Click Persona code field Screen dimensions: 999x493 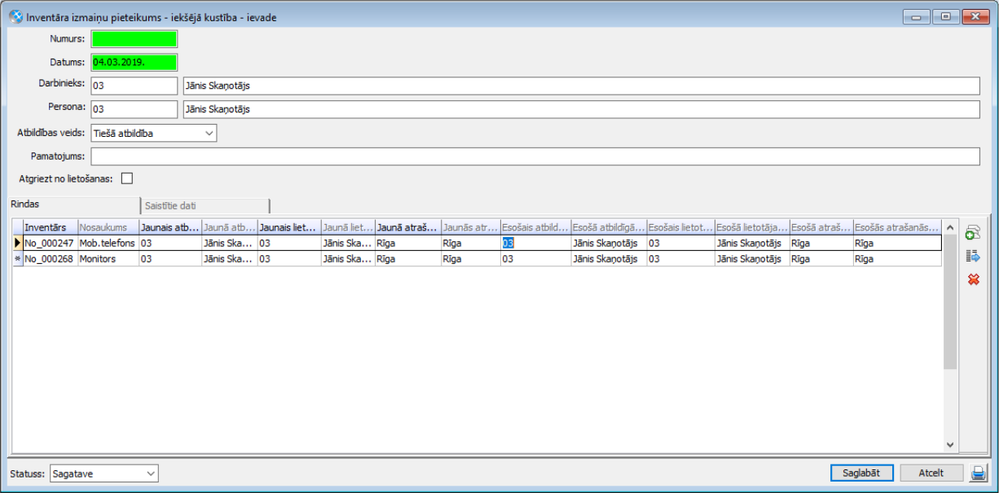tap(134, 109)
